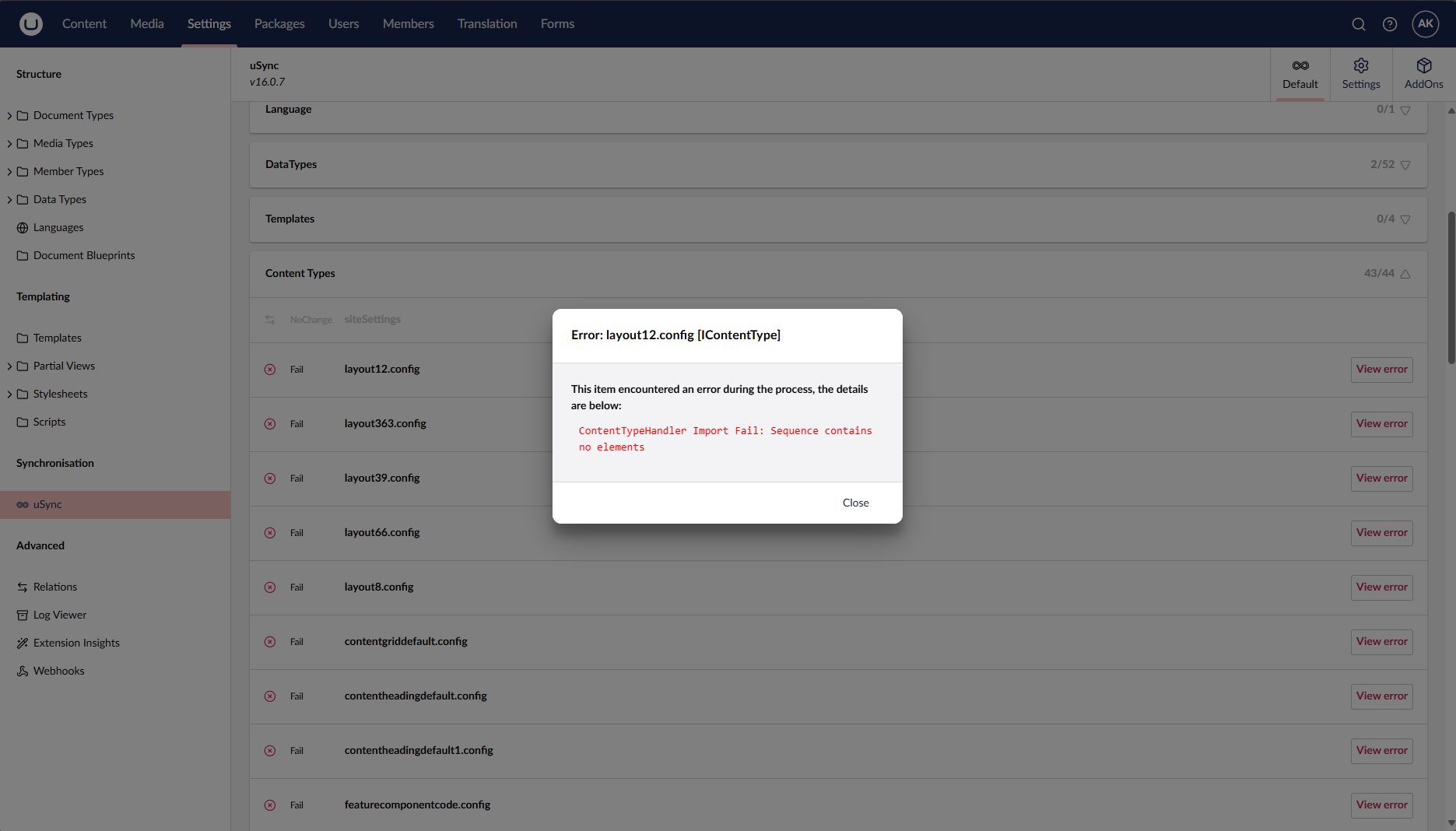Click the vertical scrollbar thumb
The image size is (1456, 831).
(1451, 288)
